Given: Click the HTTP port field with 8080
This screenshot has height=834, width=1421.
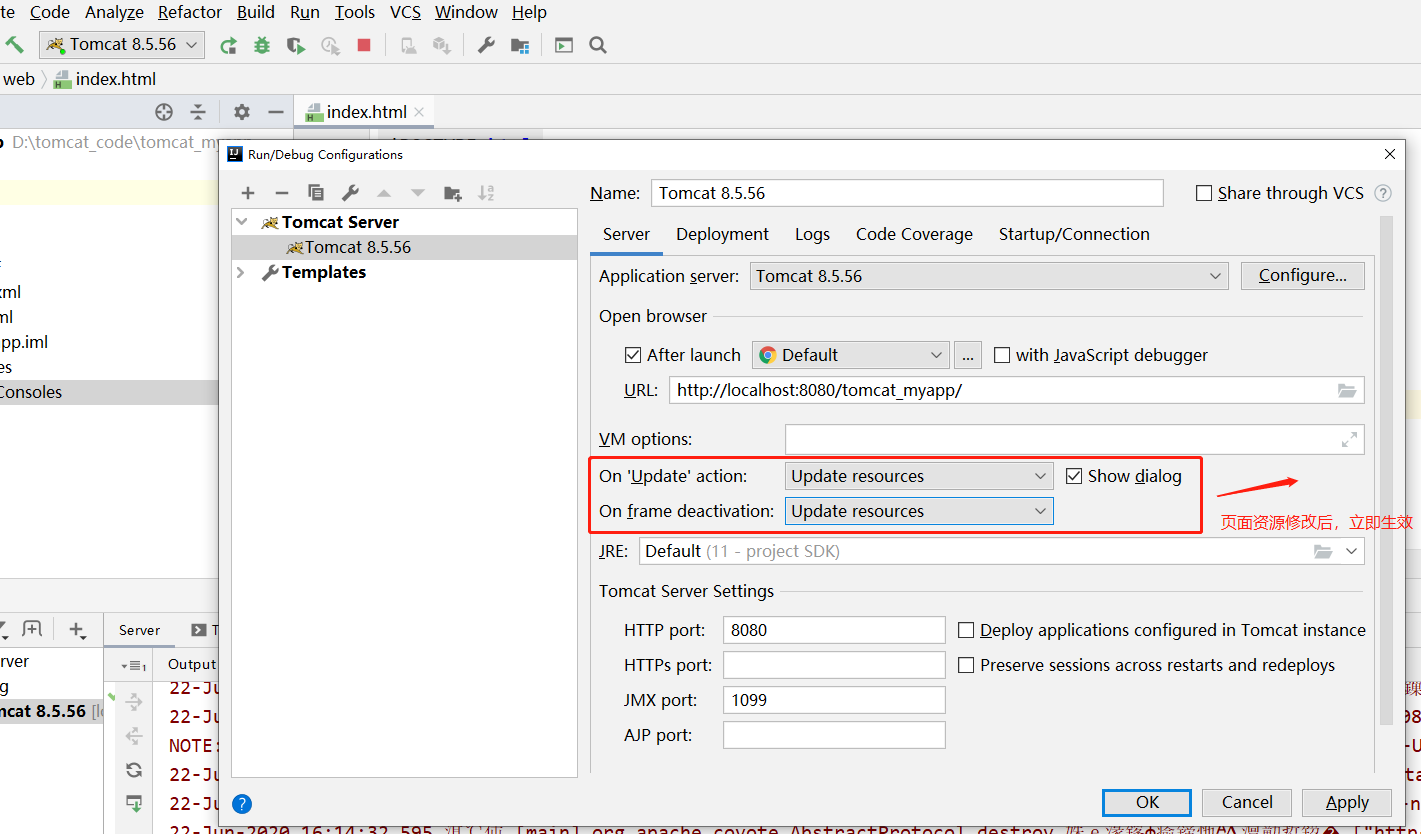Looking at the screenshot, I should (x=834, y=630).
